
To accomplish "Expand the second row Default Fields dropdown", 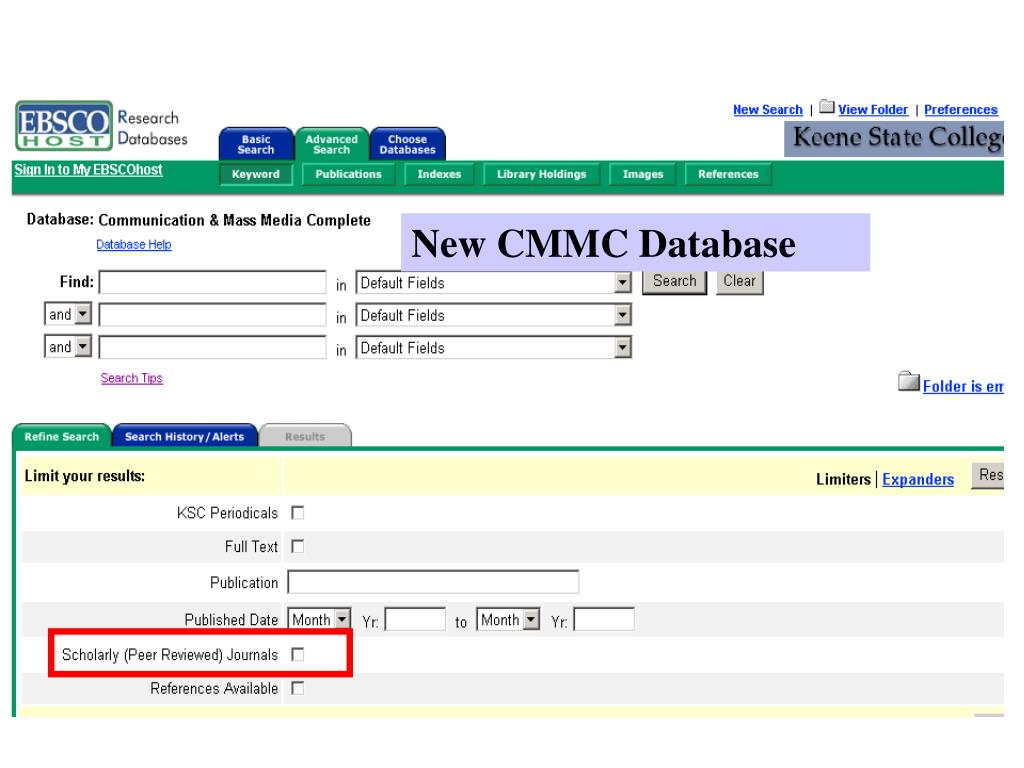I will tap(494, 315).
